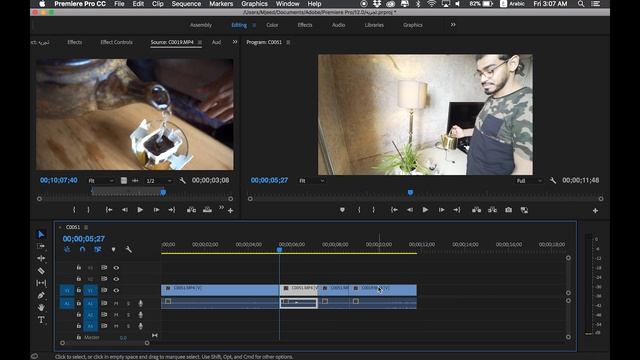Click Lift button in Program monitor

[x=476, y=210]
